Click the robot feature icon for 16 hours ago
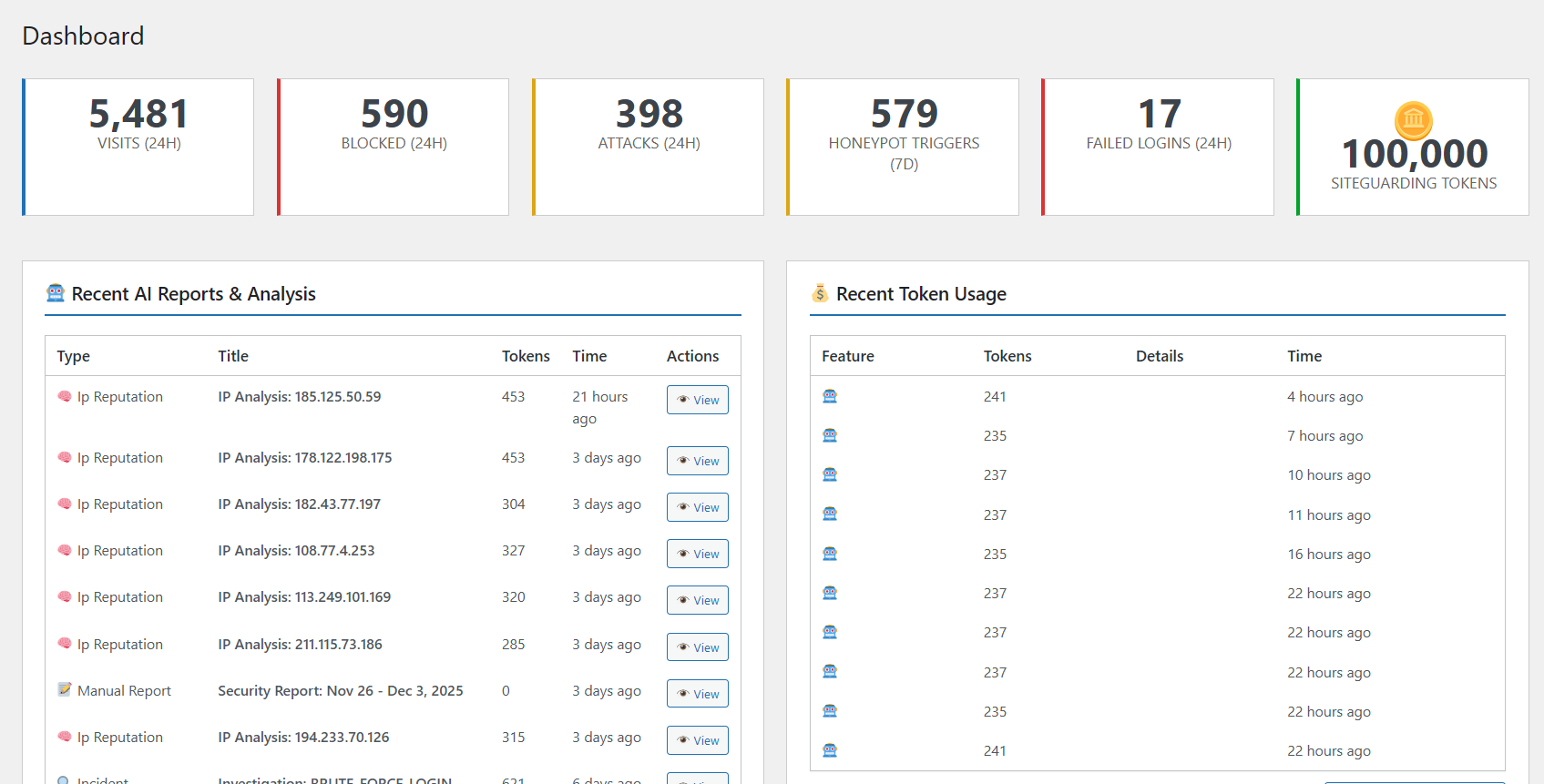This screenshot has height=784, width=1544. click(x=830, y=554)
